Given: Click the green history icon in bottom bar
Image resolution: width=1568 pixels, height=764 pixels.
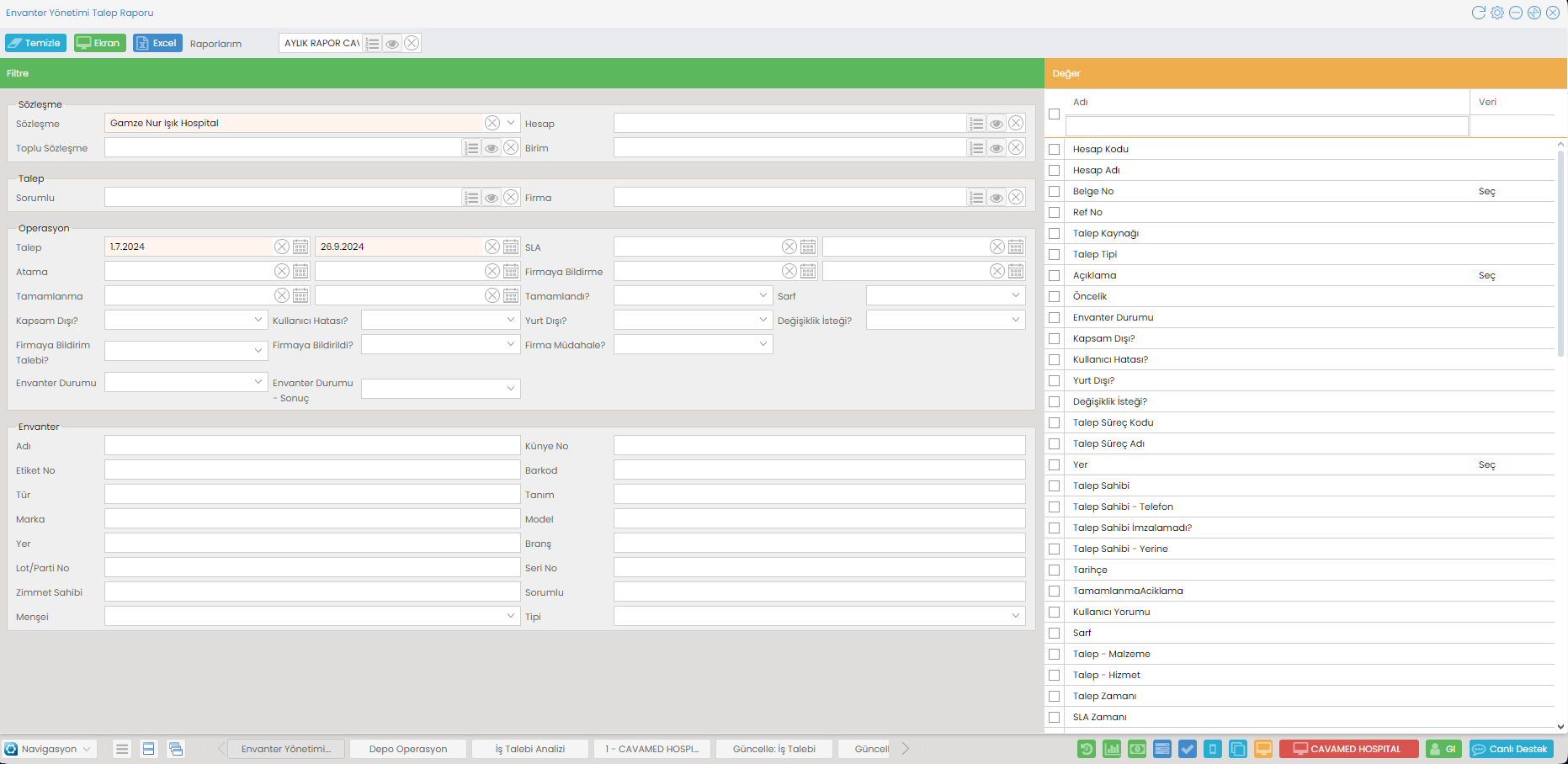Looking at the screenshot, I should (x=1087, y=749).
